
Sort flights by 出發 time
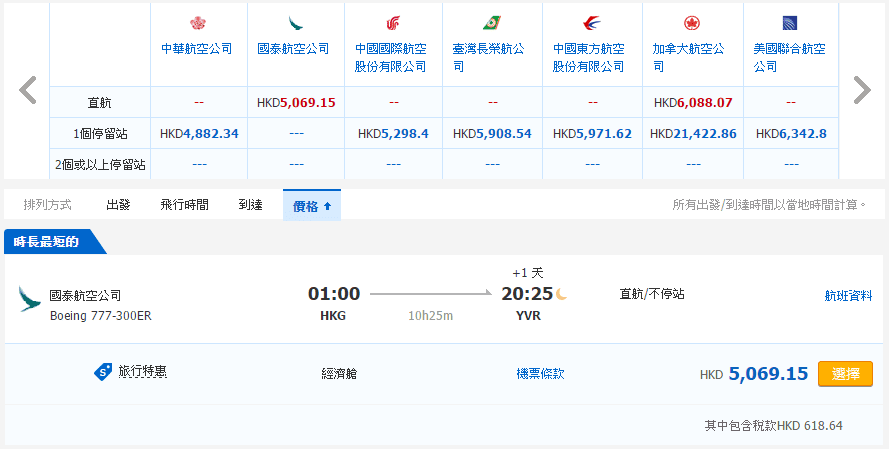tap(118, 205)
